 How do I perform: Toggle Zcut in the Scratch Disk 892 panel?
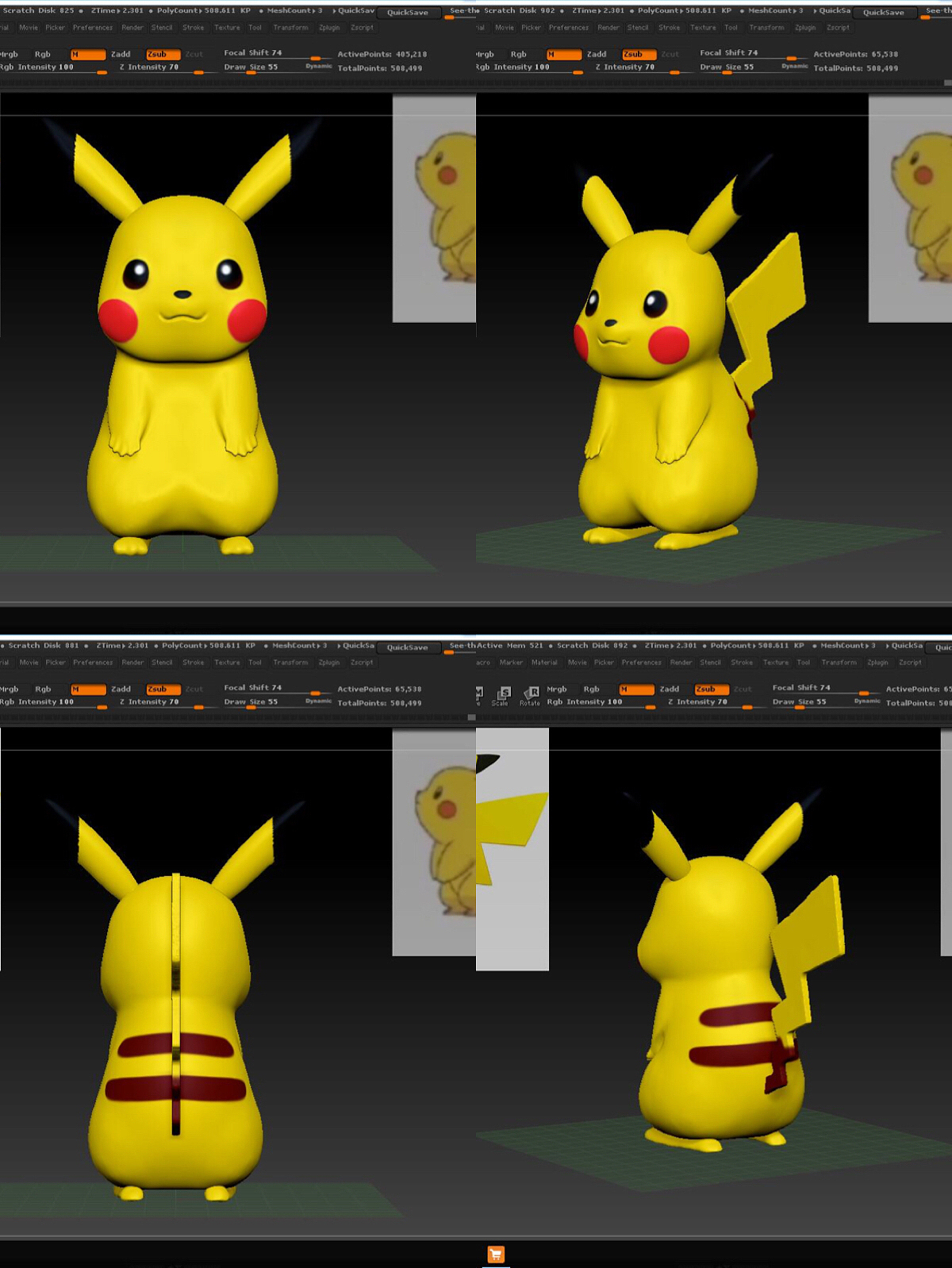[743, 689]
